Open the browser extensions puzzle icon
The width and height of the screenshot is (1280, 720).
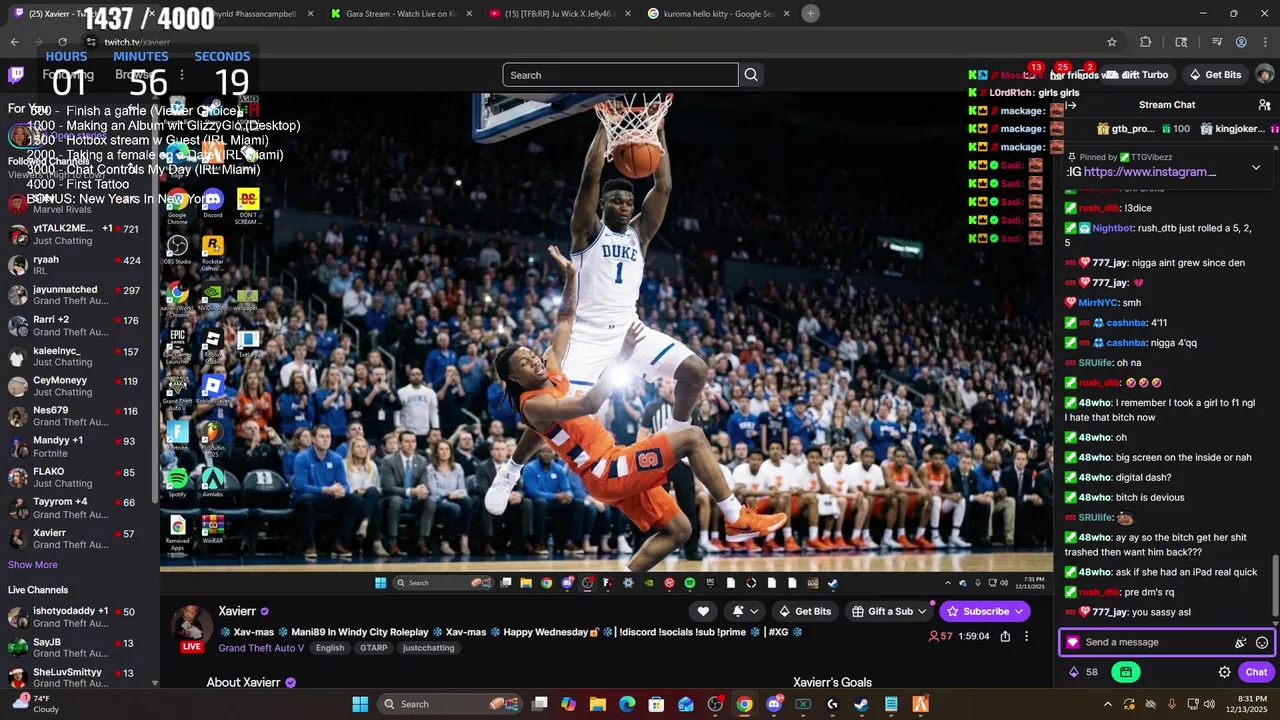(1146, 42)
